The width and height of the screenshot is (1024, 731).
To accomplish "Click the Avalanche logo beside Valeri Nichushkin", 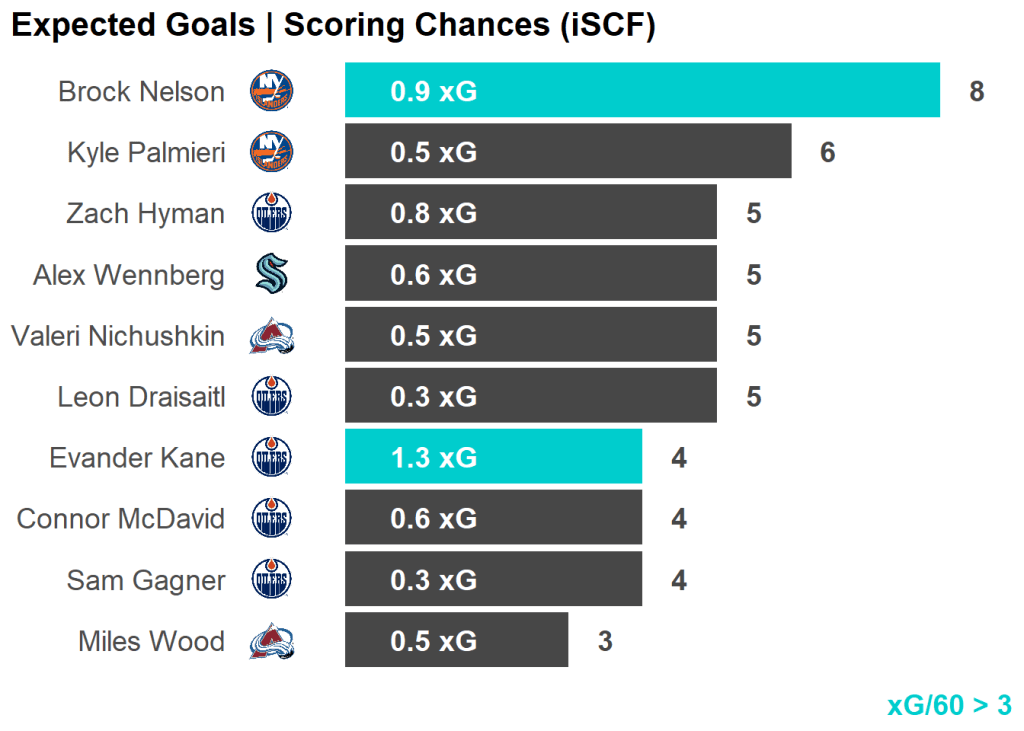I will click(271, 336).
